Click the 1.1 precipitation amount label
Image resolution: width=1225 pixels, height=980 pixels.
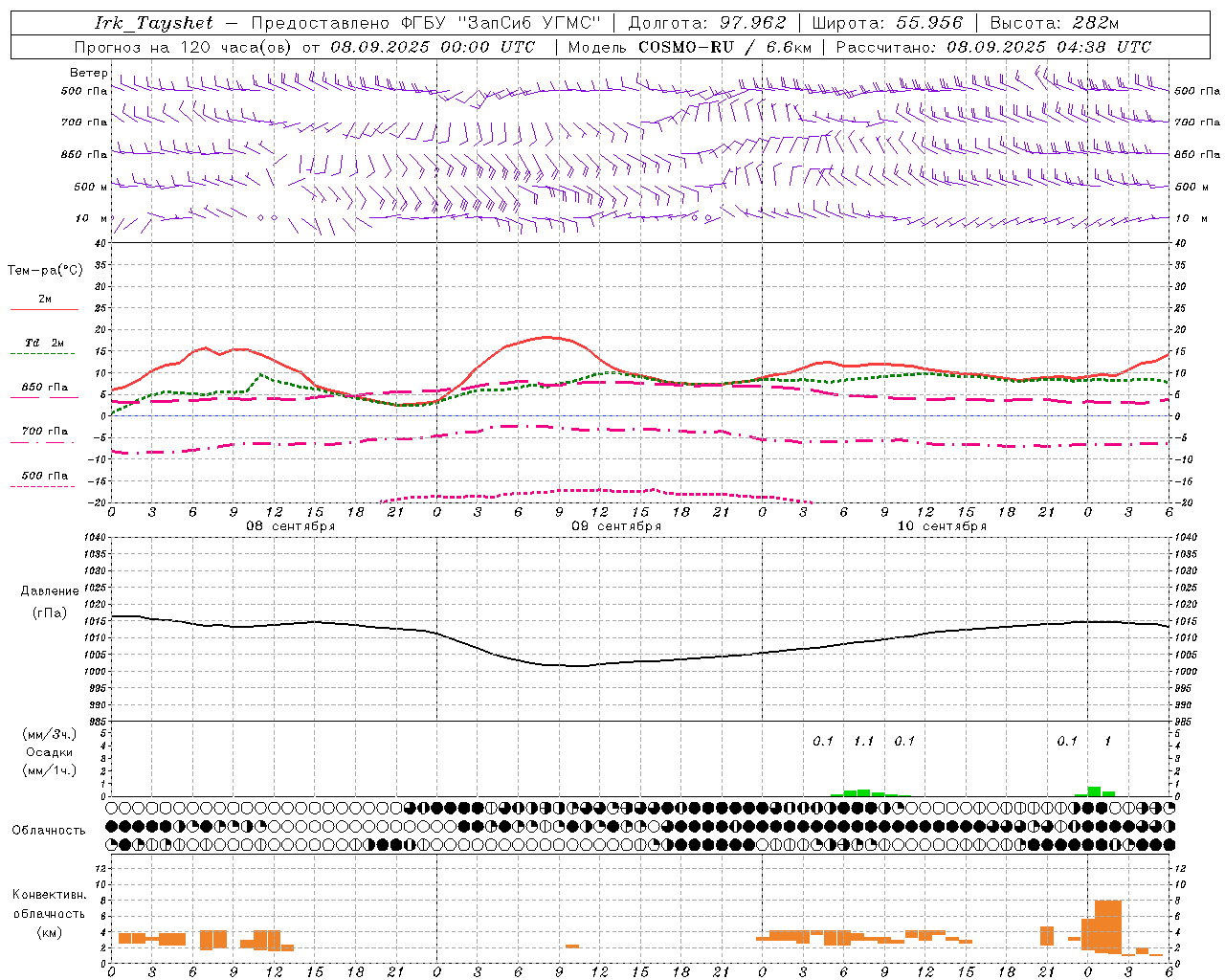863,741
